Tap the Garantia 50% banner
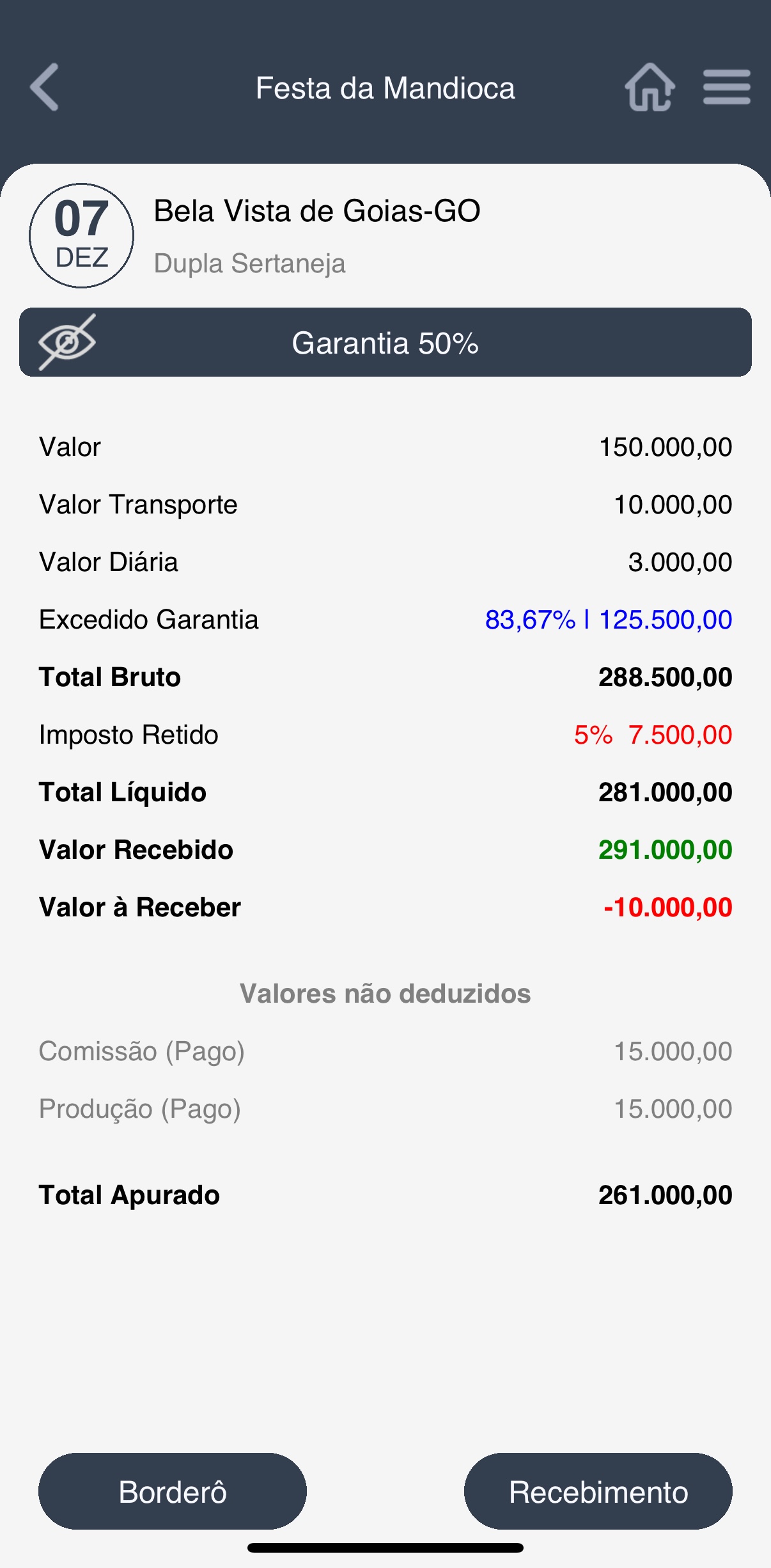 [385, 343]
